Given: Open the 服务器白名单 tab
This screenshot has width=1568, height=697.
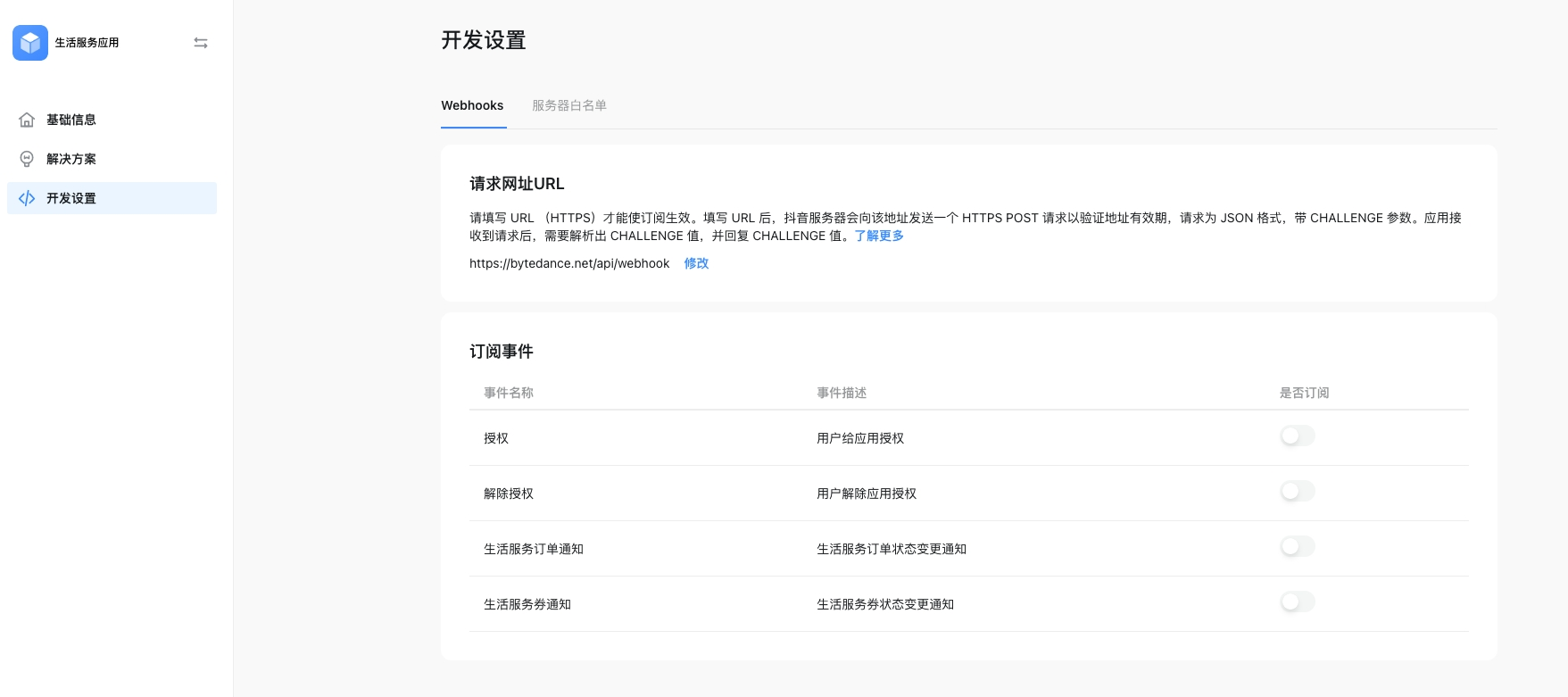Looking at the screenshot, I should tap(569, 105).
